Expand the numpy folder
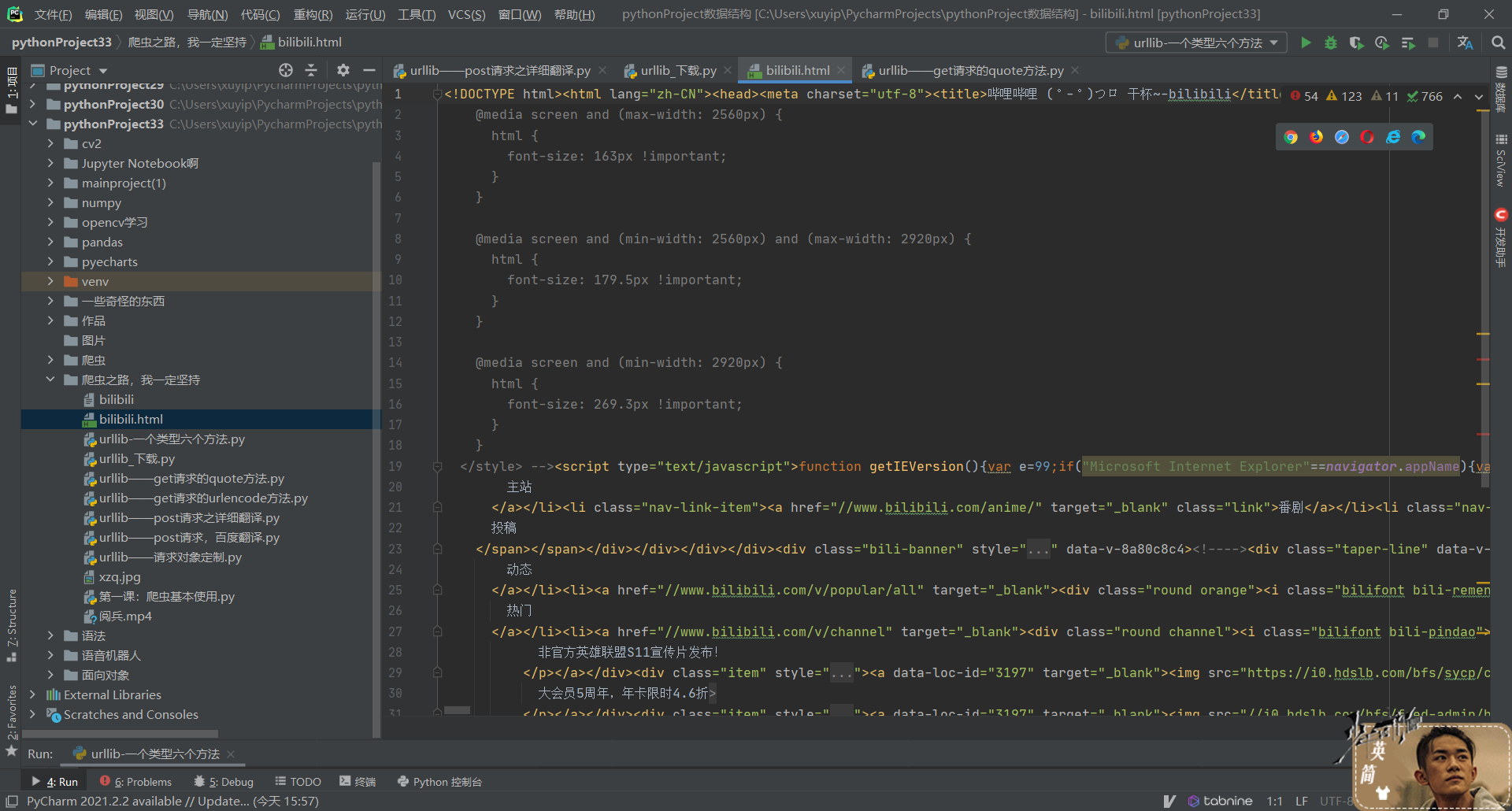 tap(50, 202)
